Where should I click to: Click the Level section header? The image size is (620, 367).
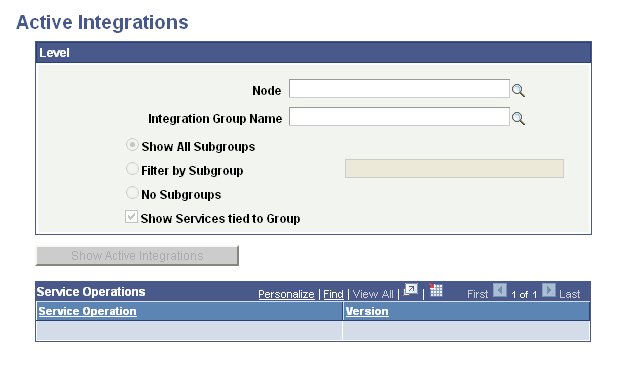coord(314,53)
